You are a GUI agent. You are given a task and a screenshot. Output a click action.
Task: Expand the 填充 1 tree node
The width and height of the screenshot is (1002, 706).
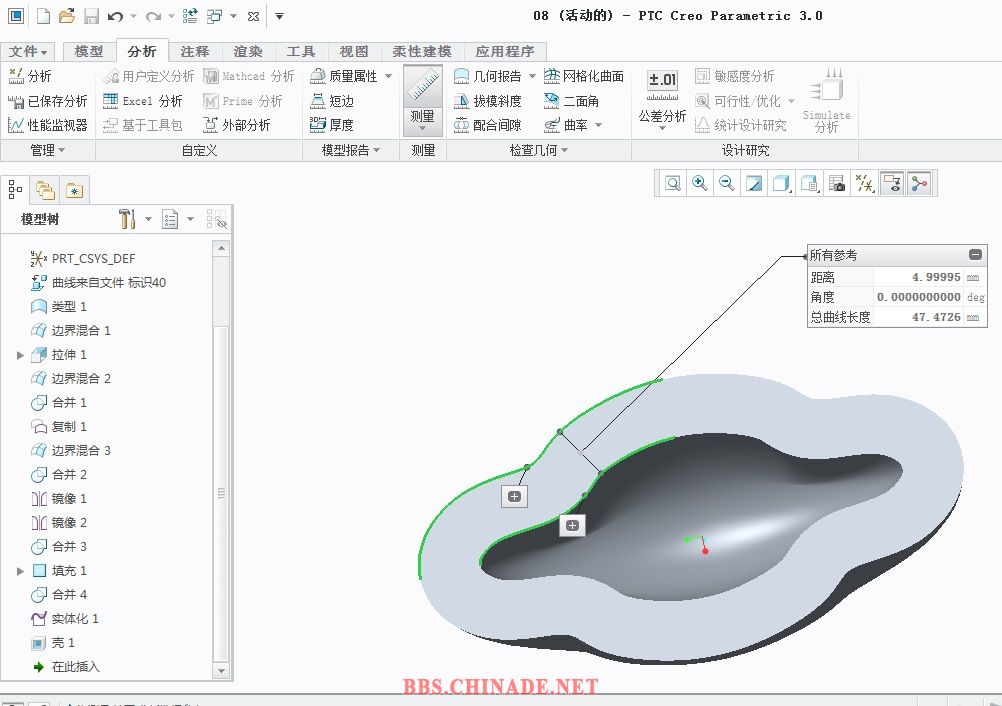click(20, 571)
